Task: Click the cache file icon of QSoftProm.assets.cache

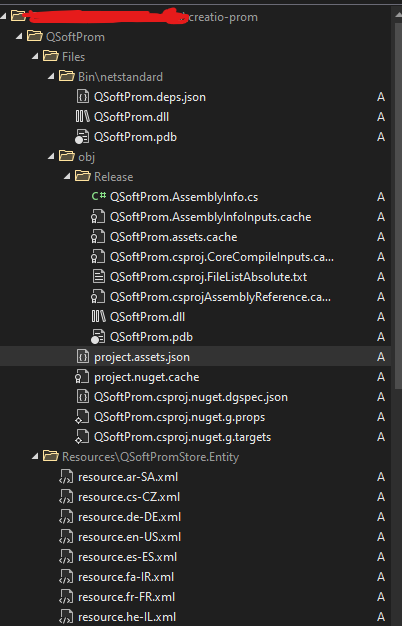Action: pyautogui.click(x=98, y=237)
